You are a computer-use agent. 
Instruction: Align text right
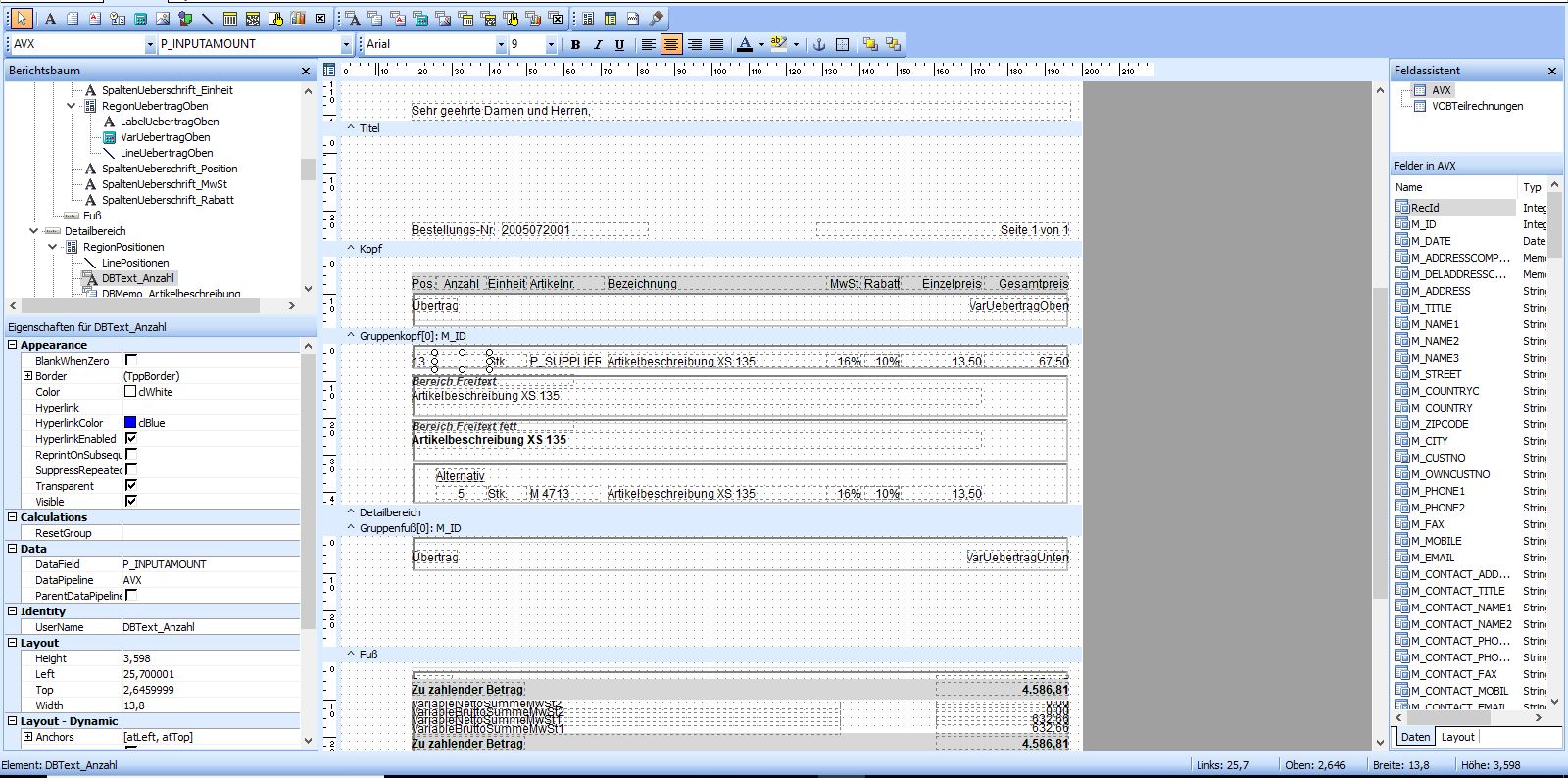[x=694, y=44]
